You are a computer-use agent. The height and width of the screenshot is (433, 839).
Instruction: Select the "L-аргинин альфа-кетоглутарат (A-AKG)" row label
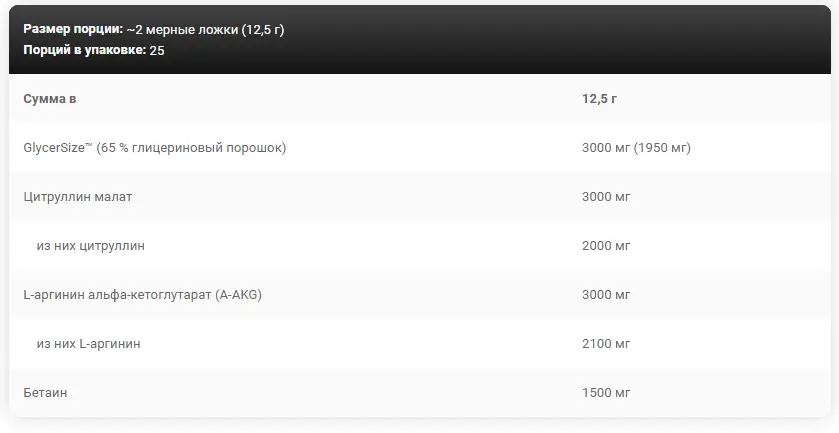click(x=141, y=295)
